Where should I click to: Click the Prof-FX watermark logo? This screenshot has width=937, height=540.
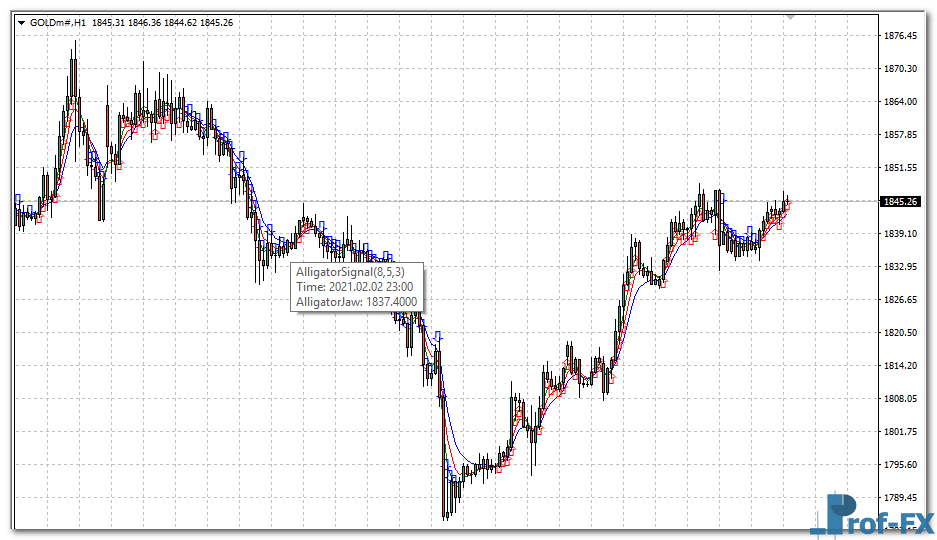(871, 515)
